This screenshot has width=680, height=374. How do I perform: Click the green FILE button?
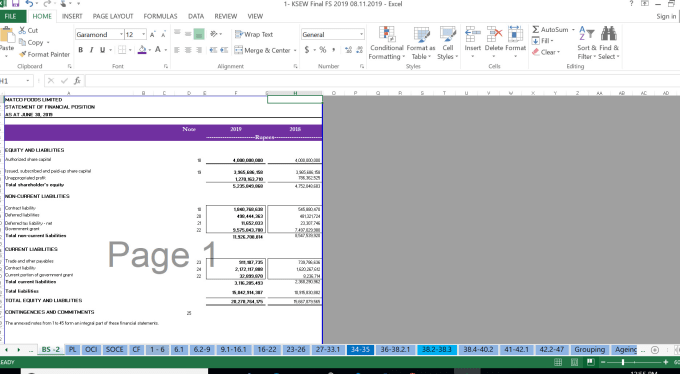(10, 16)
